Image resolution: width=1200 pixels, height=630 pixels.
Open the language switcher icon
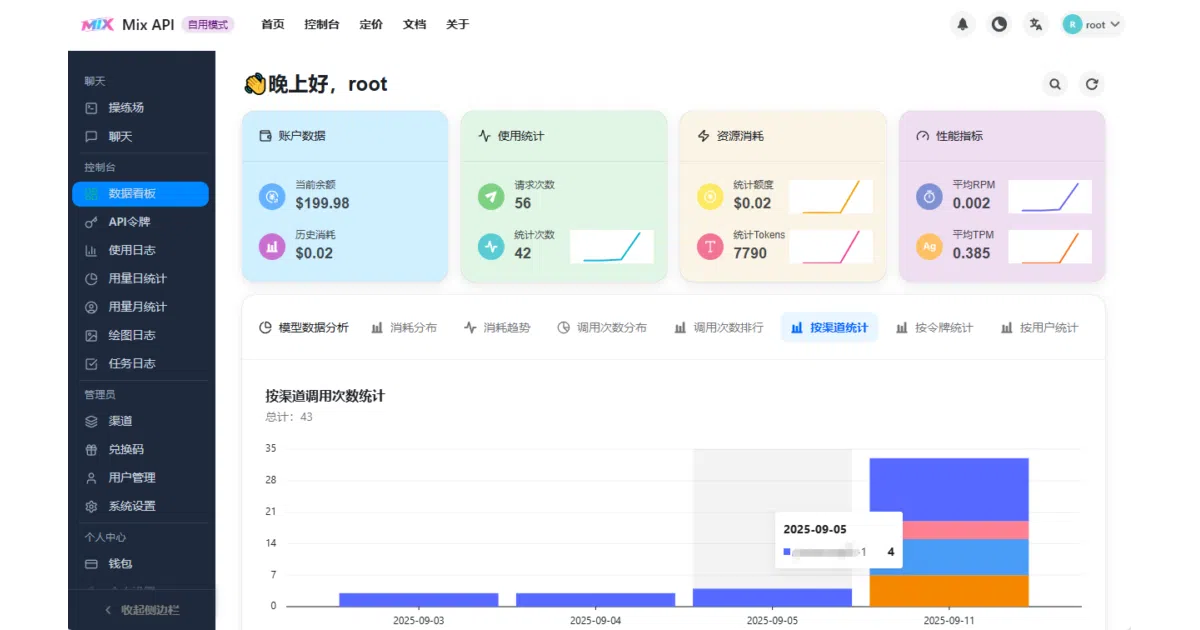[1036, 24]
